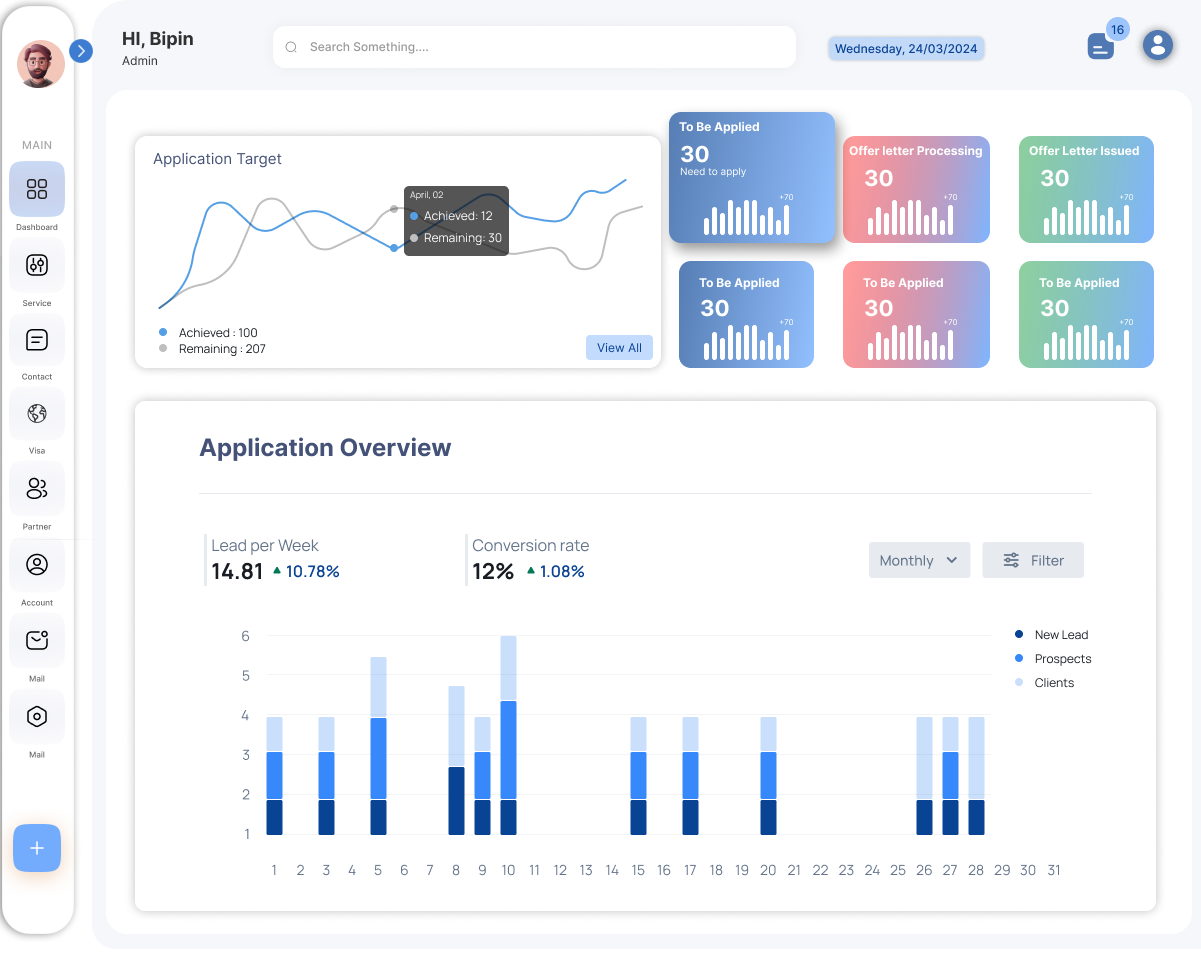Viewport: 1201px width, 962px height.
Task: Open the user profile icon at top right
Action: 1158,45
